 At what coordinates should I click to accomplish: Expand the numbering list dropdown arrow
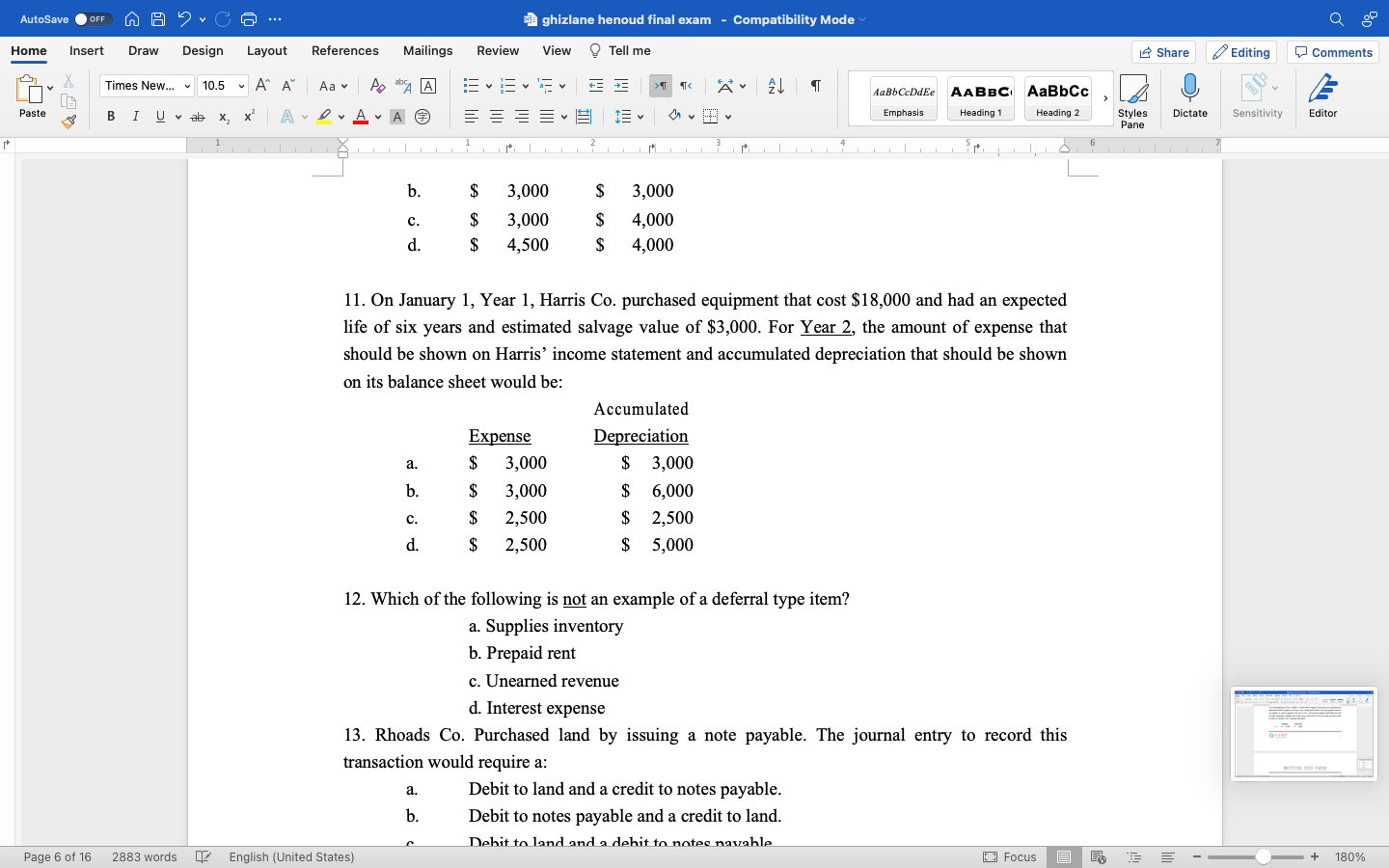point(525,87)
